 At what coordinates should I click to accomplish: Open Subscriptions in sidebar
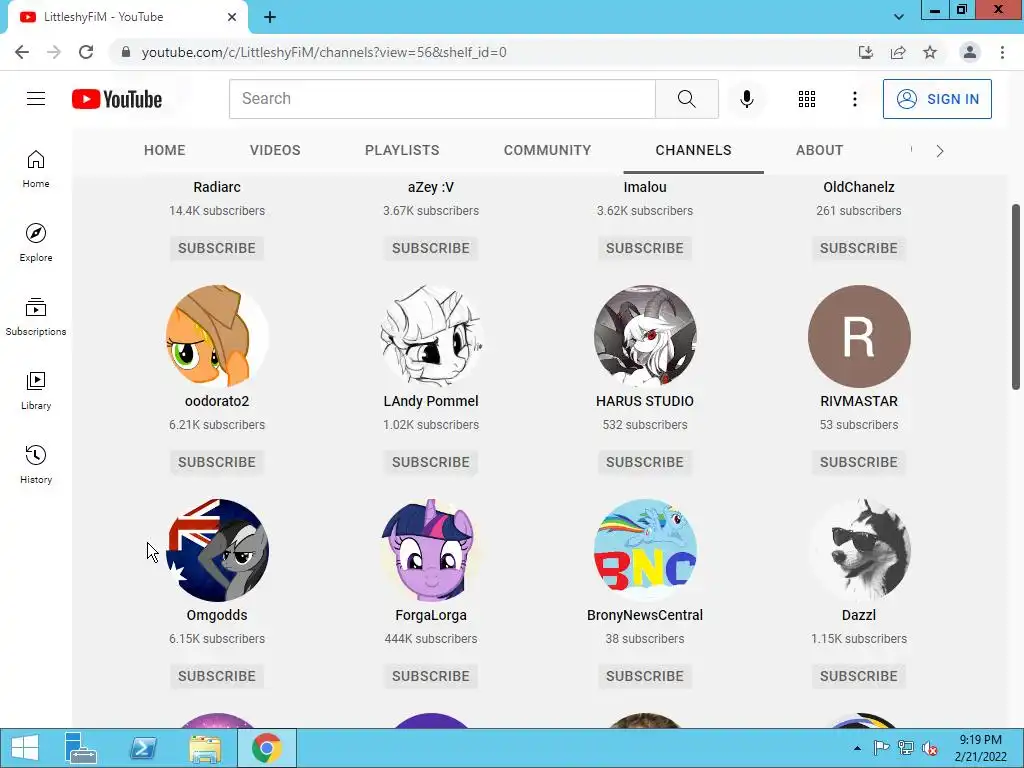(x=36, y=317)
